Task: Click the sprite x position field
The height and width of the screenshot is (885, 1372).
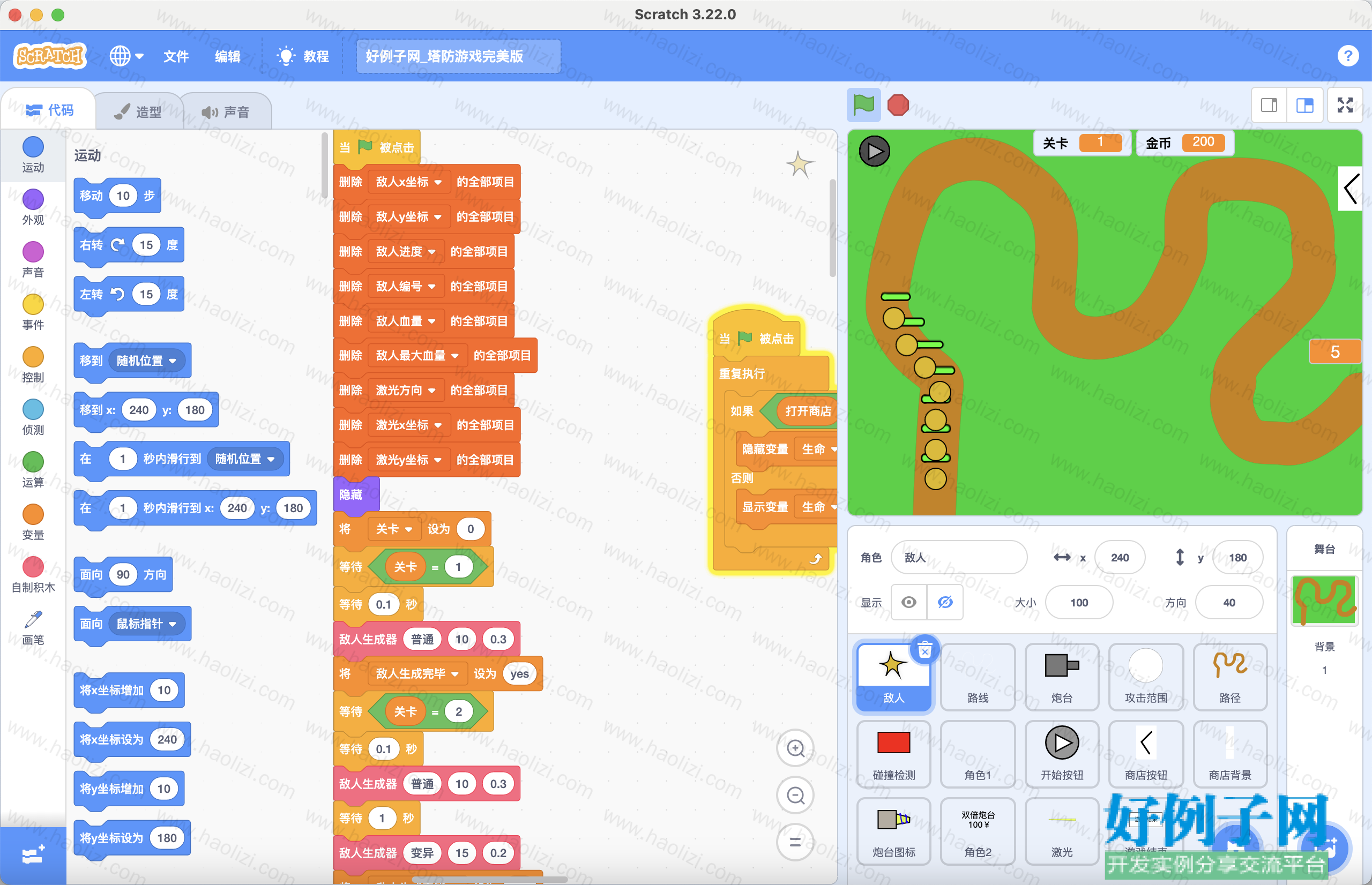Action: (x=1120, y=557)
